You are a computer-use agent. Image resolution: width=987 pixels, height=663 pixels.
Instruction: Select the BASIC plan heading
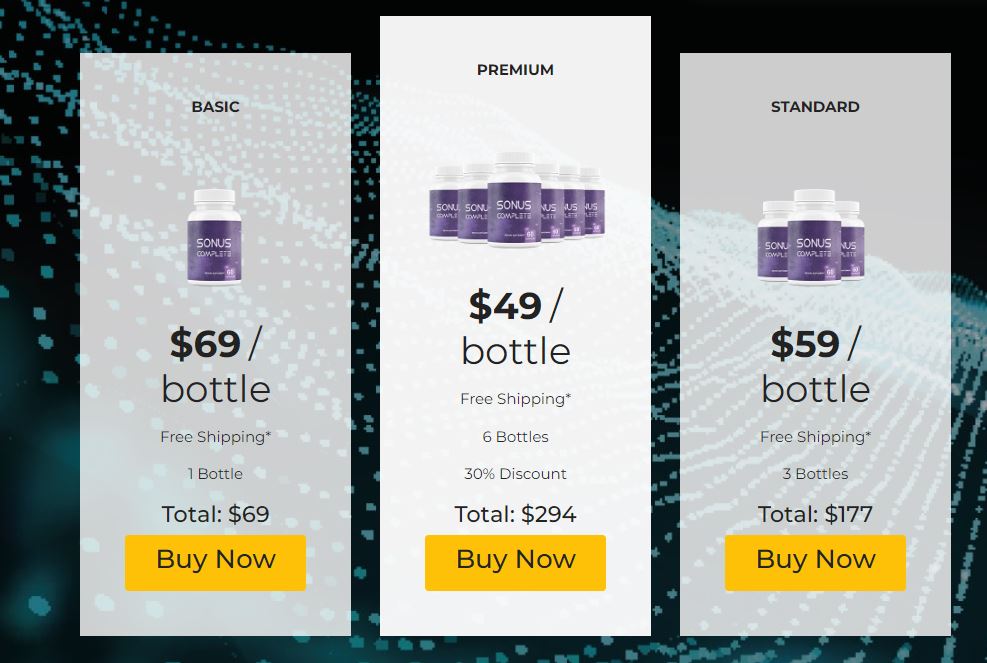215,107
